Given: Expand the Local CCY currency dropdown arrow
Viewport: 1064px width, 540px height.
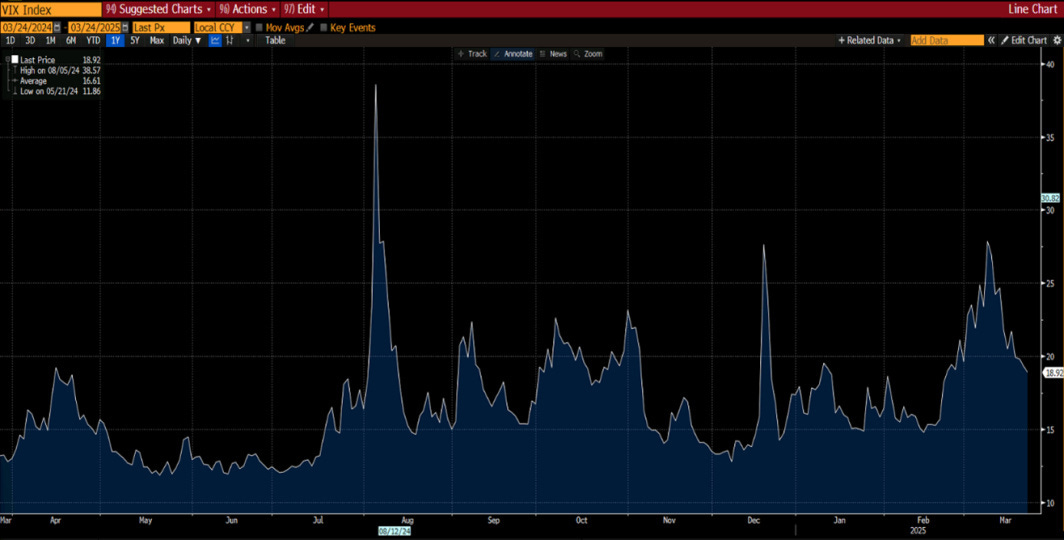Looking at the screenshot, I should tap(246, 28).
